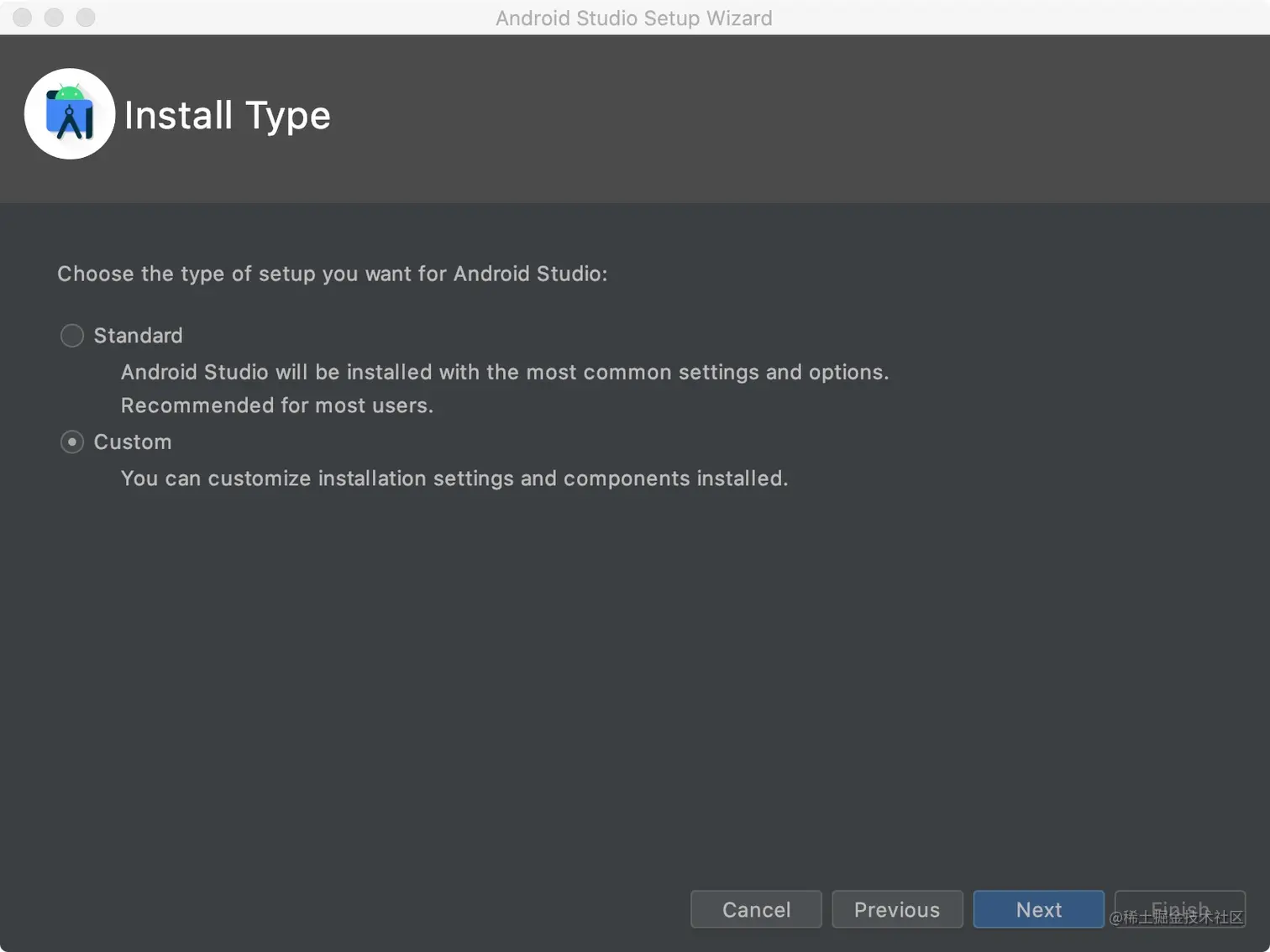Select the Standard install type radio button
Image resolution: width=1270 pixels, height=952 pixels.
pos(72,336)
